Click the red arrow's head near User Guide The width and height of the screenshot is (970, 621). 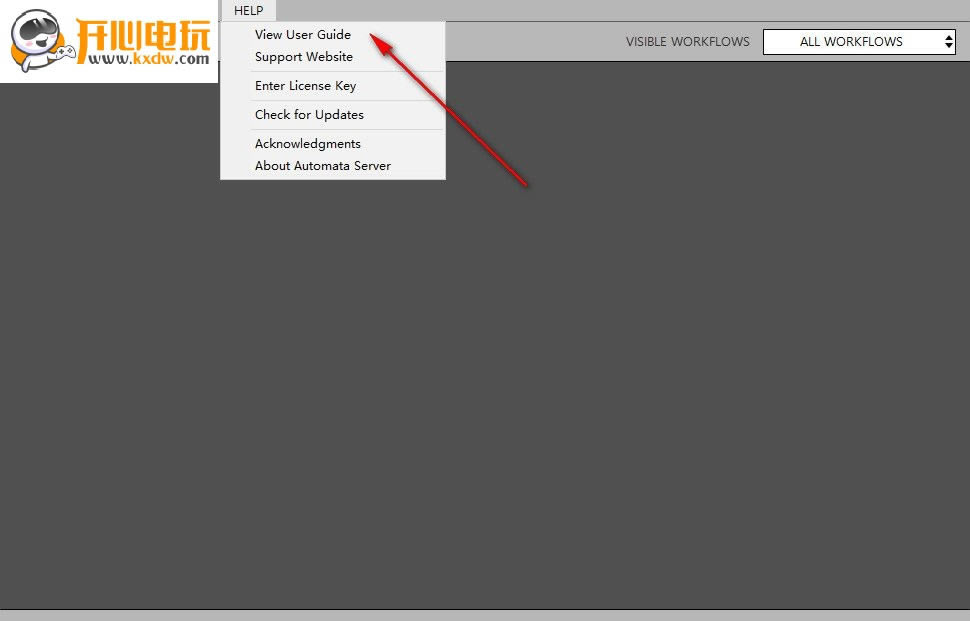coord(376,37)
